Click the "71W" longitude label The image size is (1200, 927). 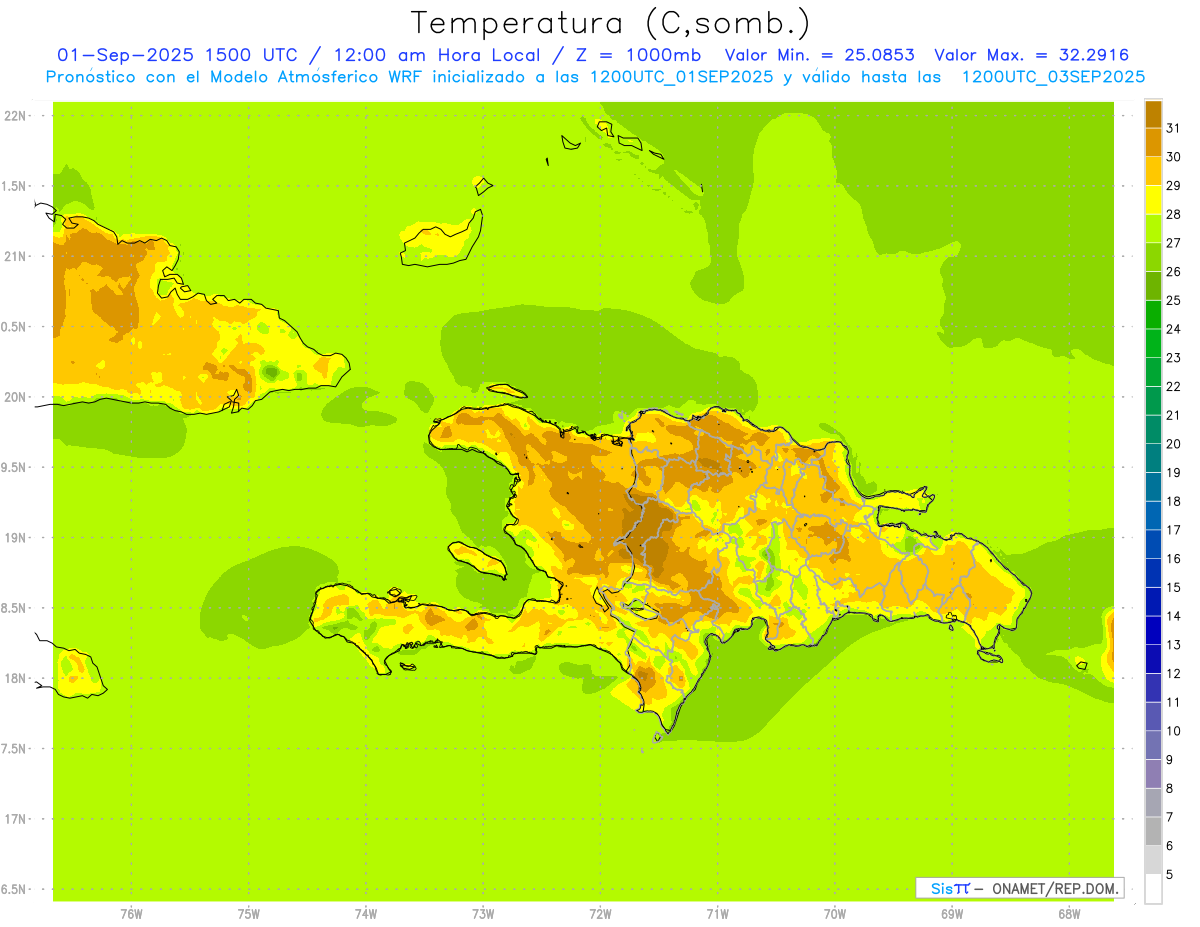pyautogui.click(x=717, y=914)
